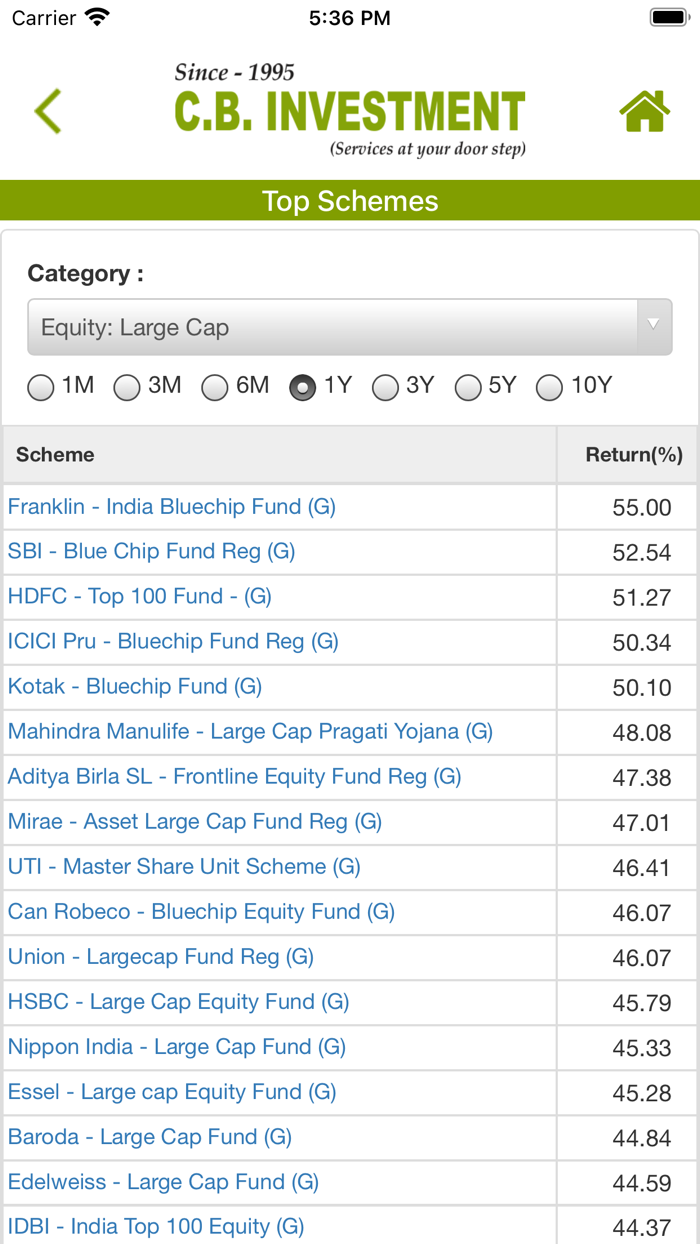Tap the C.B. INVESTMENT logo
The image size is (700, 1244).
348,108
